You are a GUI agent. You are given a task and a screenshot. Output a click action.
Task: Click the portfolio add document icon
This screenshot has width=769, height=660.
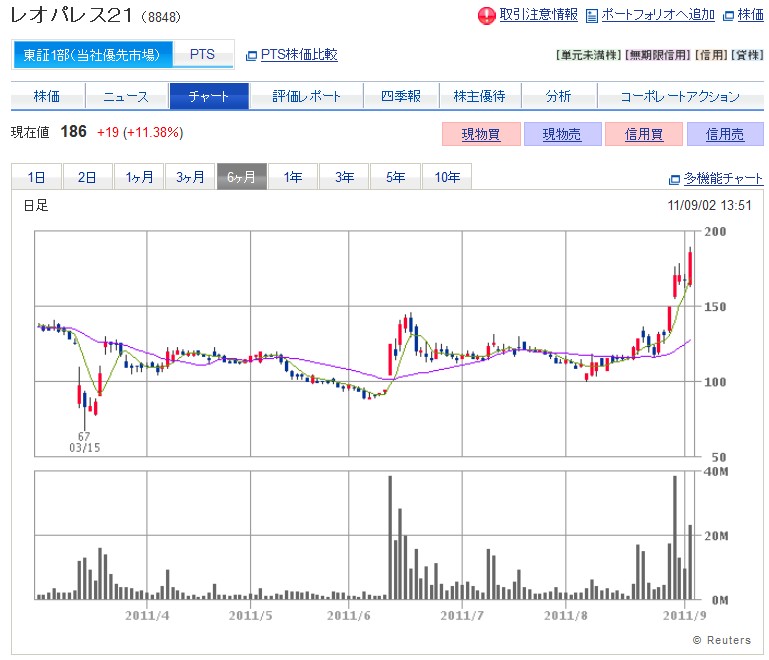click(x=592, y=16)
